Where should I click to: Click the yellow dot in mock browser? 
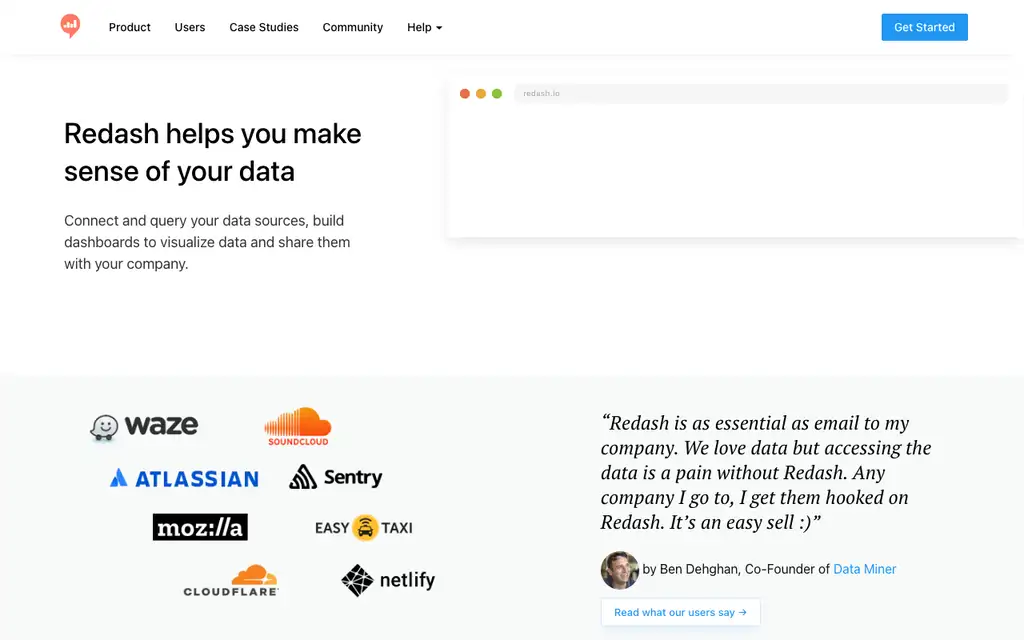[x=481, y=93]
